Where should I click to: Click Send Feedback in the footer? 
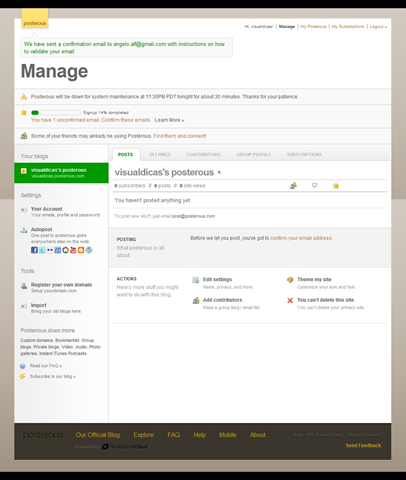tap(363, 445)
